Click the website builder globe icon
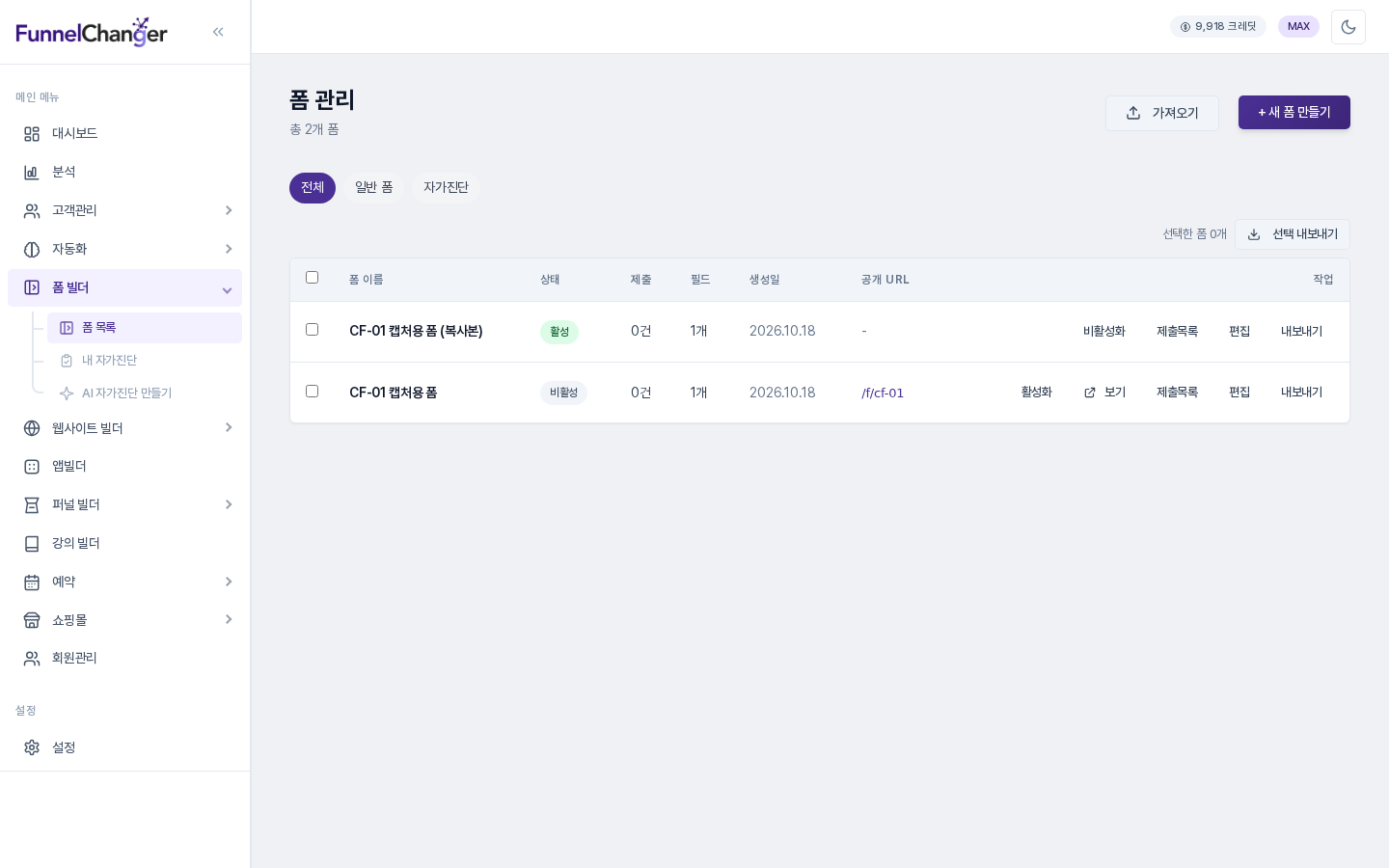 (32, 428)
